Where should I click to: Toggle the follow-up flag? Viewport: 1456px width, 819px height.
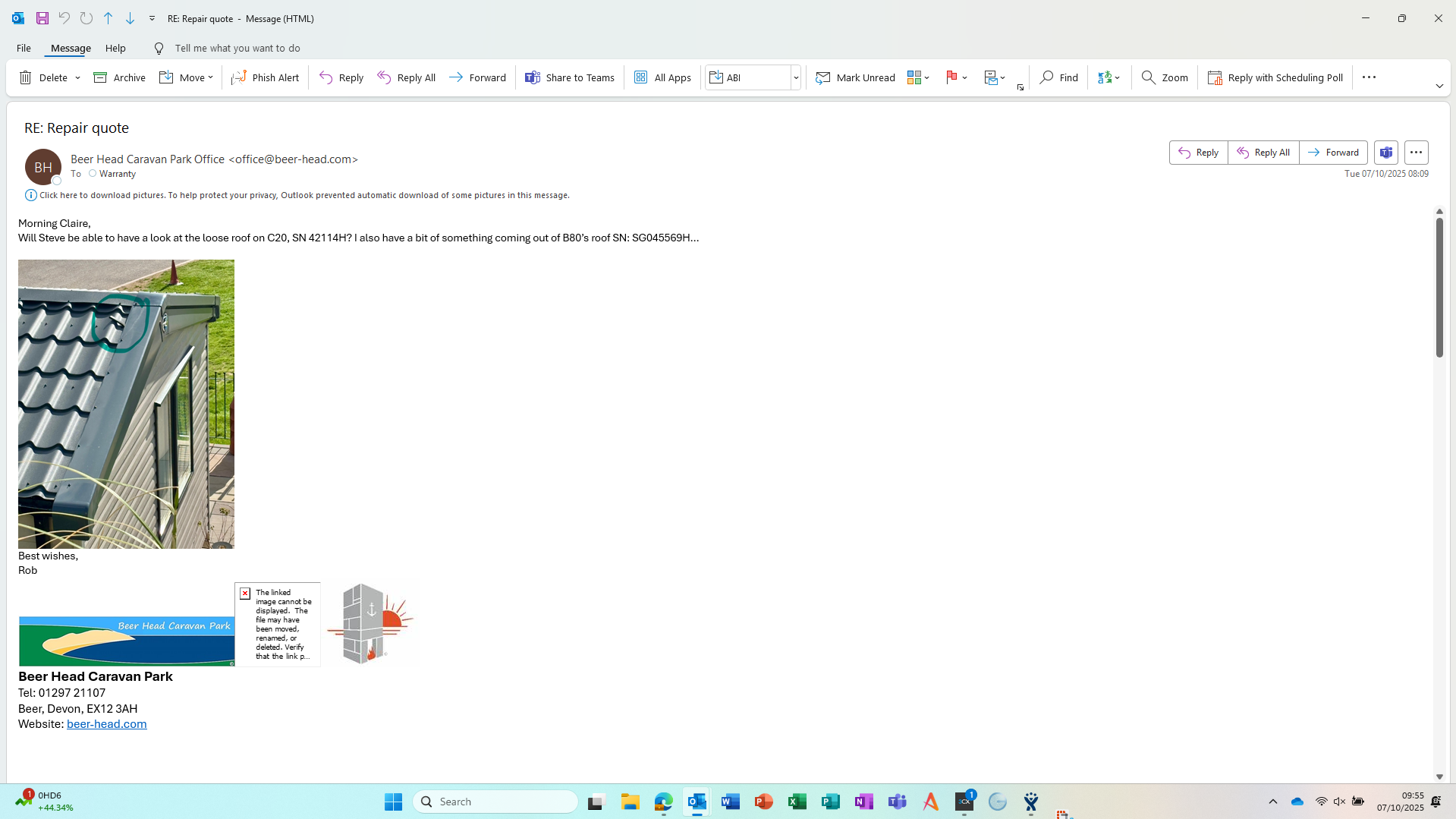click(x=951, y=77)
